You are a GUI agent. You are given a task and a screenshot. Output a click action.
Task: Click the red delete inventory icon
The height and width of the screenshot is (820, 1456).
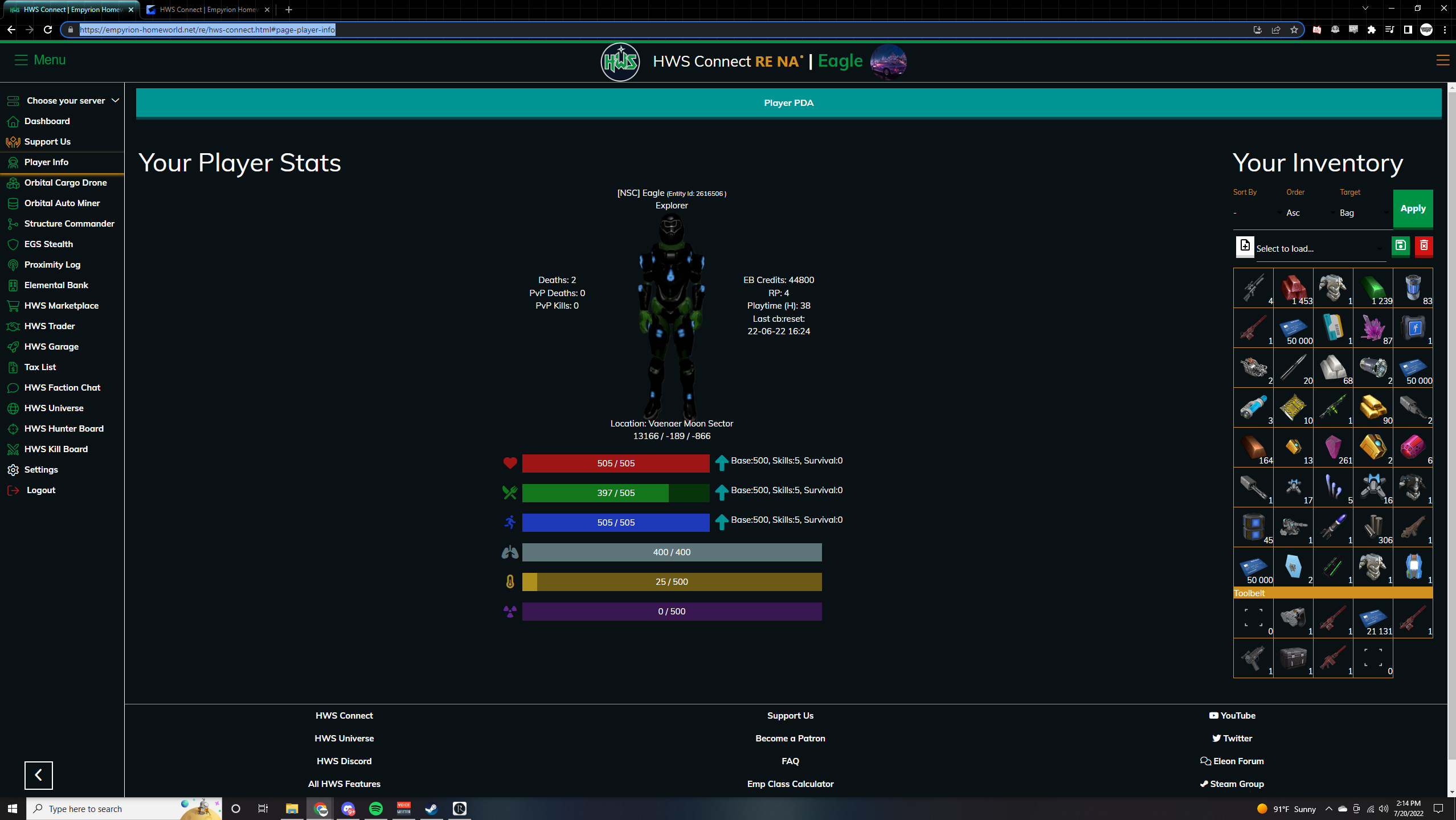tap(1424, 246)
